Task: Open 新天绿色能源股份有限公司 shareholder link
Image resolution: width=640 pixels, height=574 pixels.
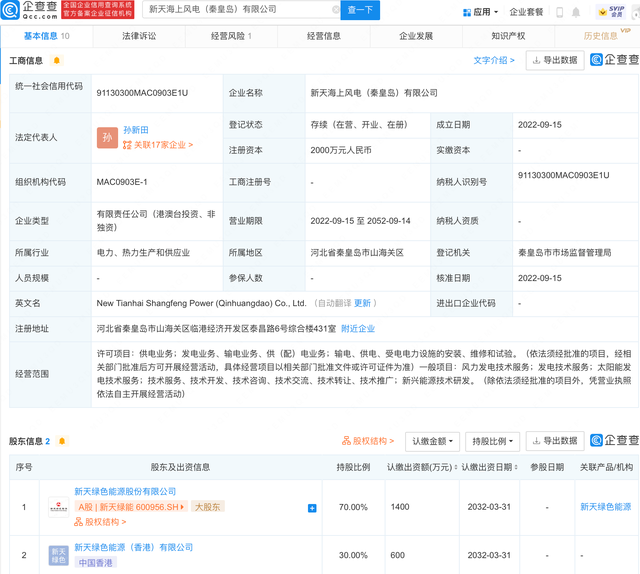Action: 125,492
